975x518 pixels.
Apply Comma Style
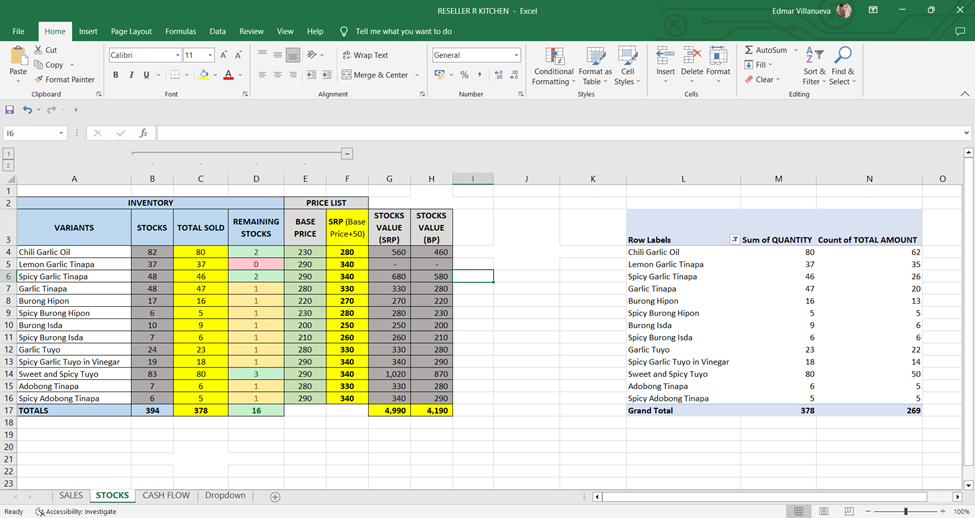coord(480,75)
